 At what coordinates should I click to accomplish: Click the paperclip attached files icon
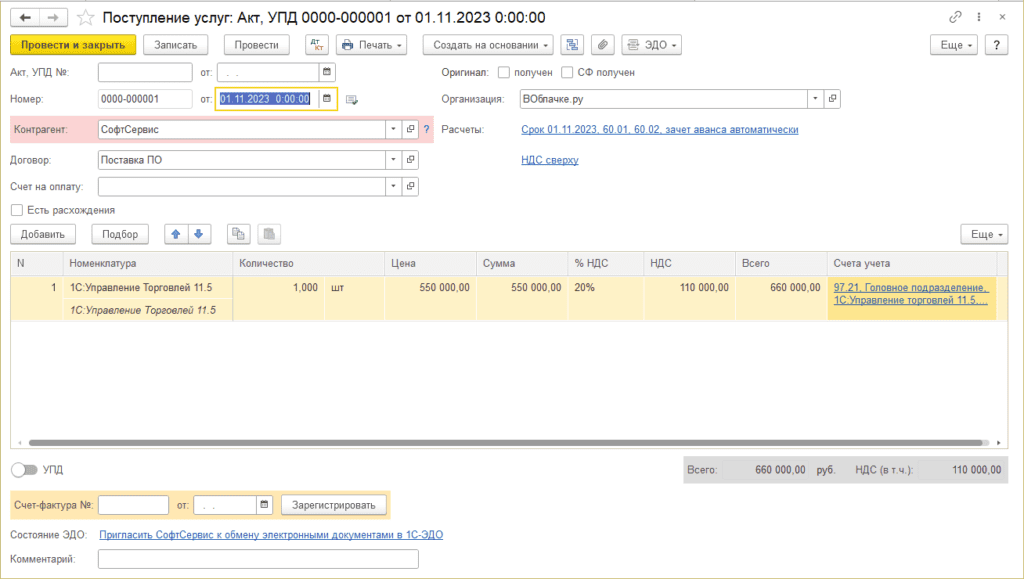[x=602, y=45]
